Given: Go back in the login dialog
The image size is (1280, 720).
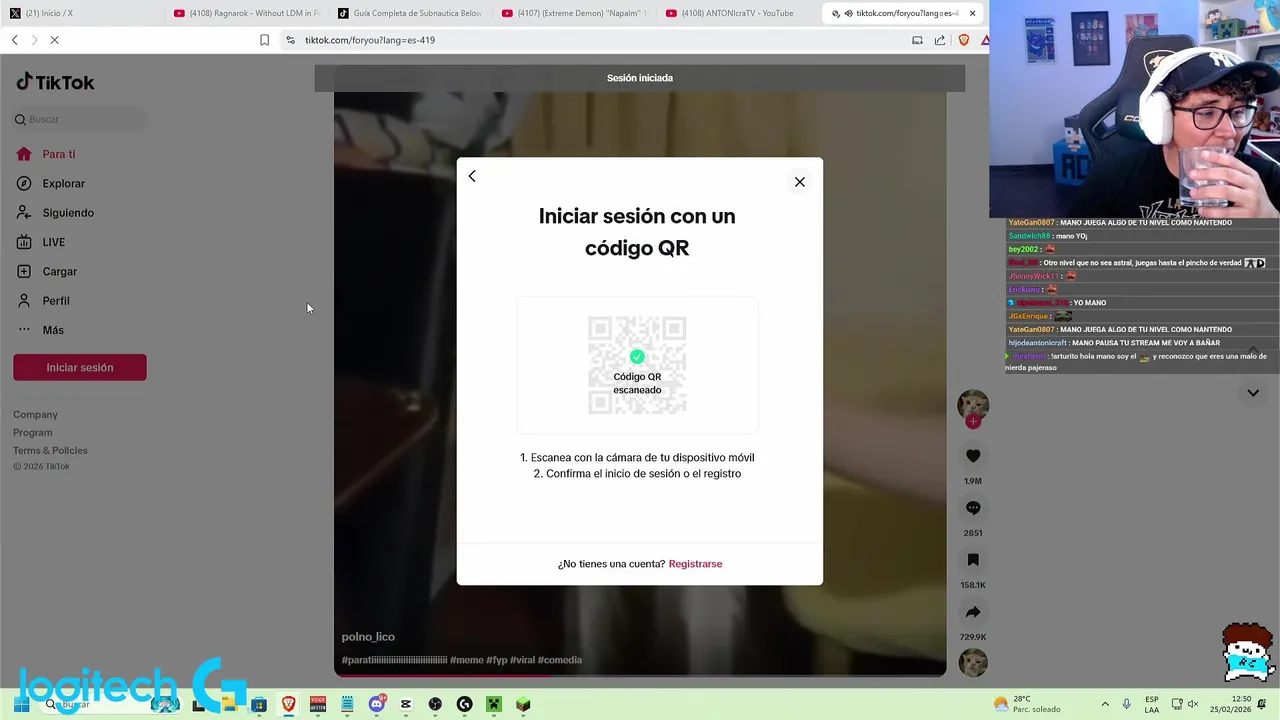Looking at the screenshot, I should [x=472, y=176].
